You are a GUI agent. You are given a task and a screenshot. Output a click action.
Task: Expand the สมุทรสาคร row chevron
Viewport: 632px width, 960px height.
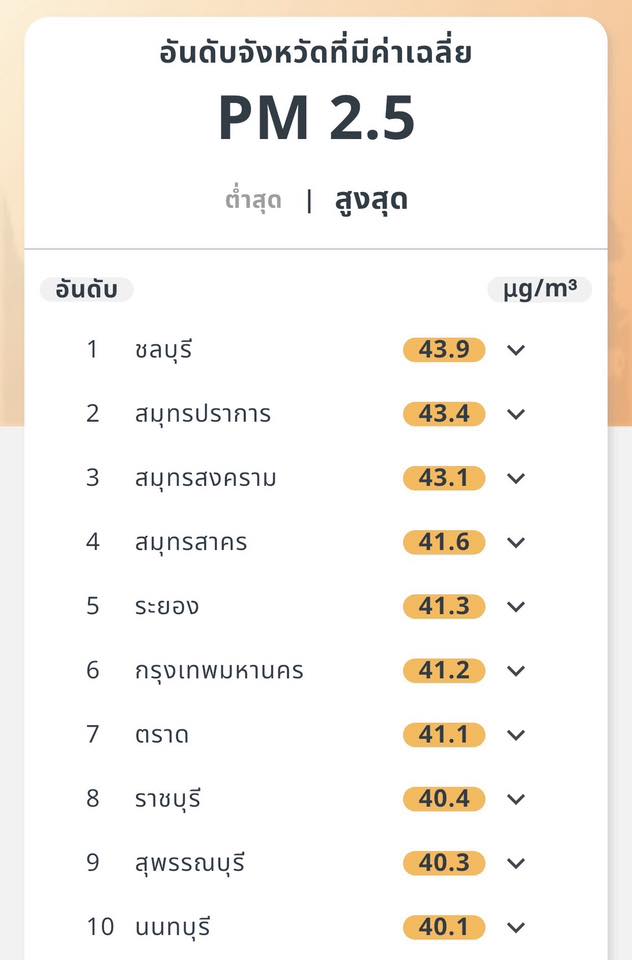(516, 542)
